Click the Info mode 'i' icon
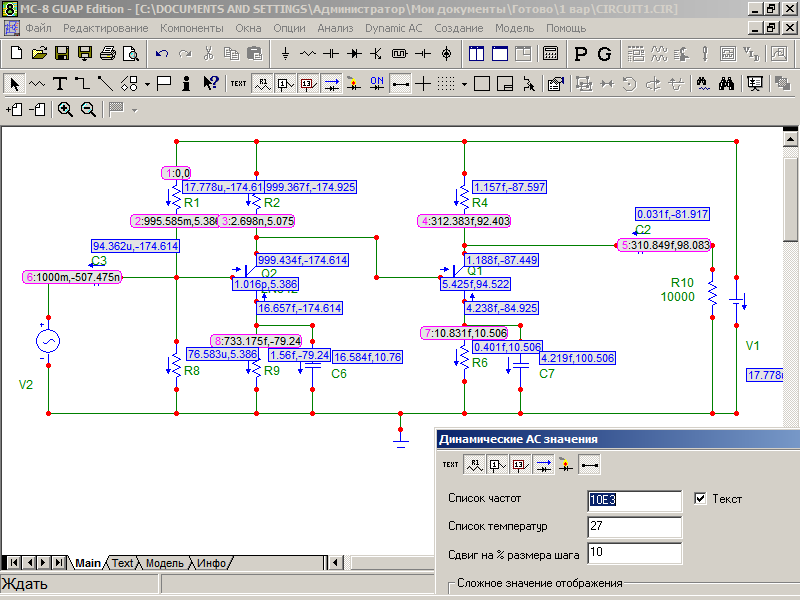The image size is (800, 600). (186, 83)
